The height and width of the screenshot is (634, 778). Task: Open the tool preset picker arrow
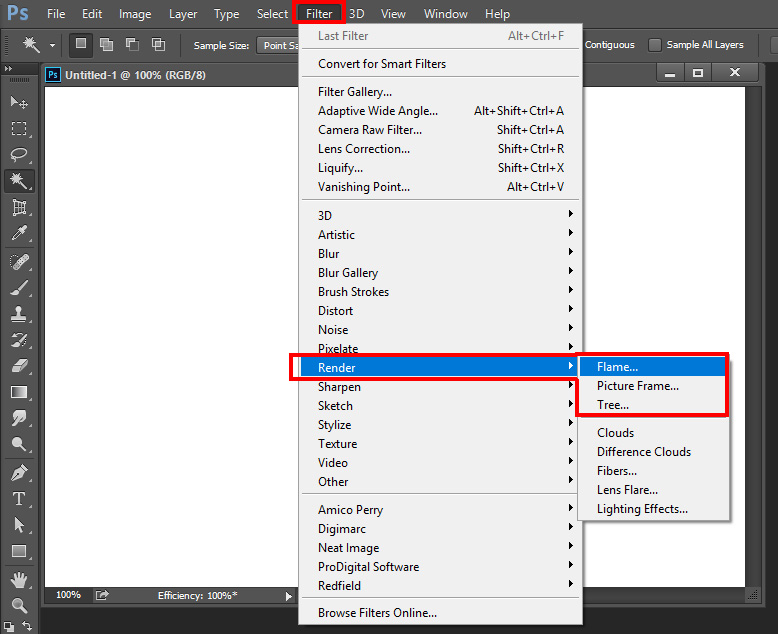coord(52,45)
